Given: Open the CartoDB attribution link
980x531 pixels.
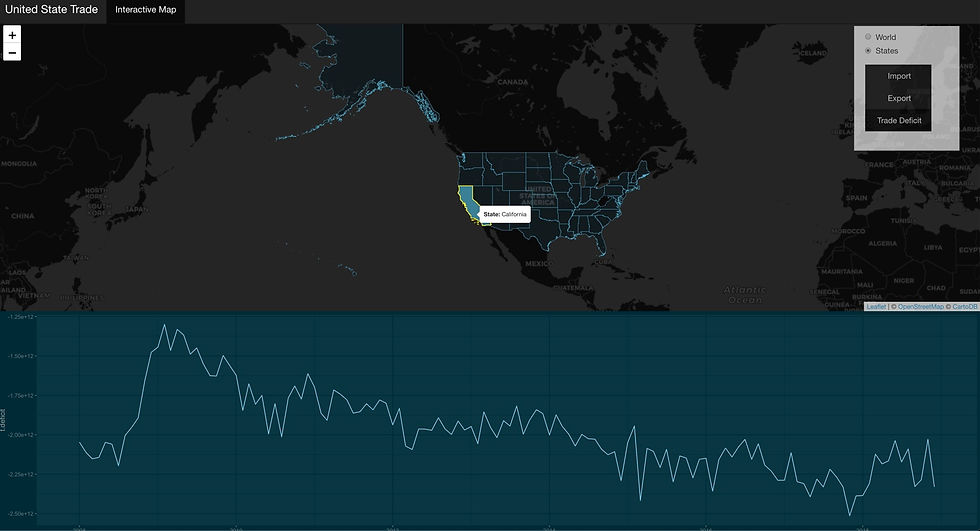Looking at the screenshot, I should coord(964,307).
